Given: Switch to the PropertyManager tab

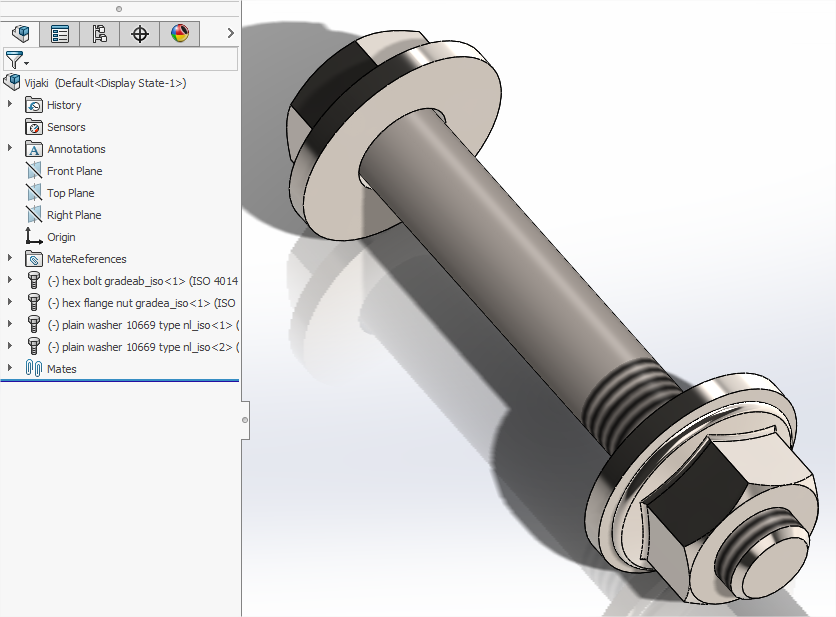Looking at the screenshot, I should (x=60, y=34).
